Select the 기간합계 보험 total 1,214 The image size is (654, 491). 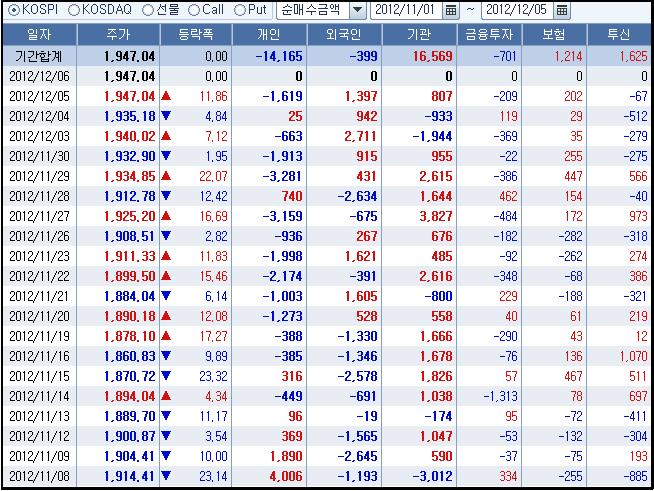568,56
